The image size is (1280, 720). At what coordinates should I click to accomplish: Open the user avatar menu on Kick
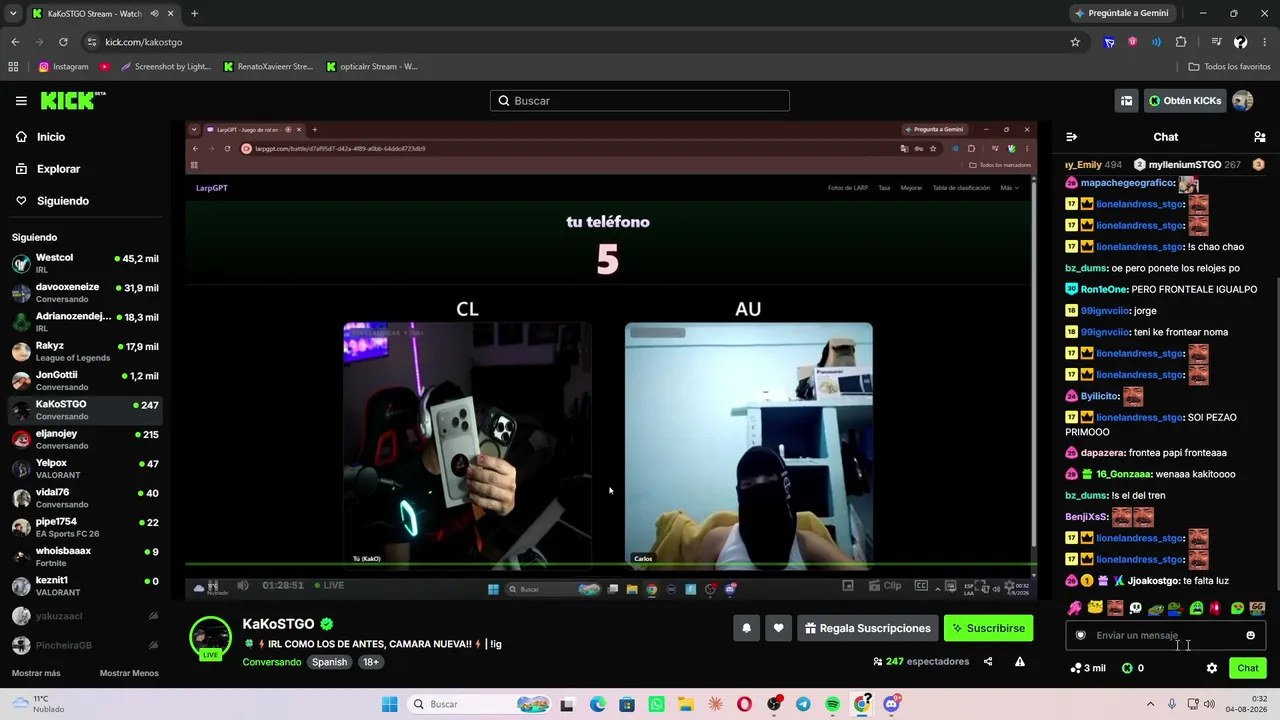point(1243,101)
